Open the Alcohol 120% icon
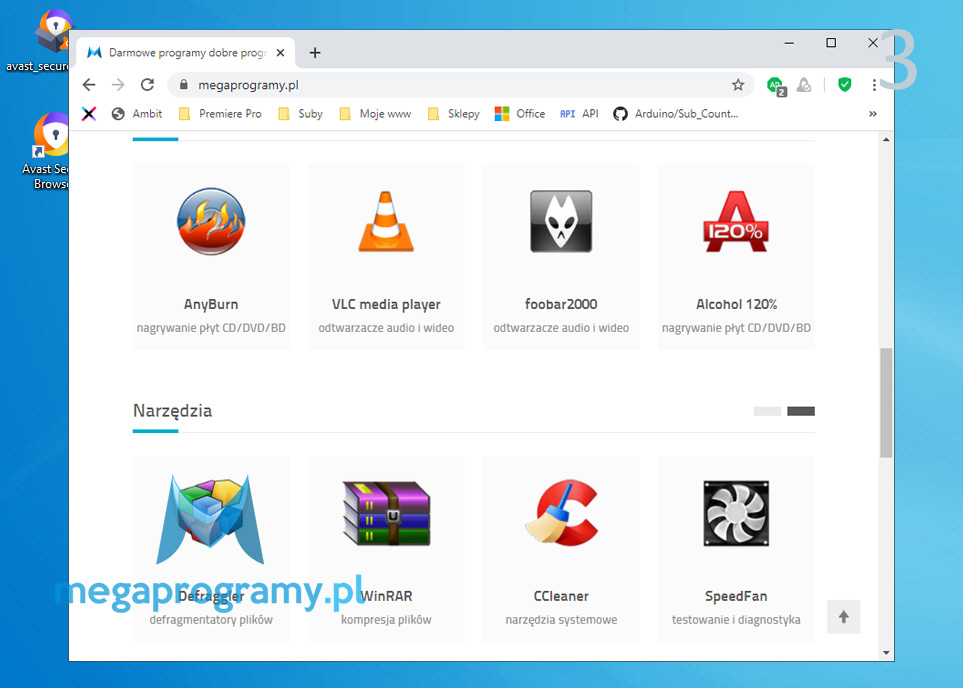Image resolution: width=963 pixels, height=688 pixels. (736, 221)
